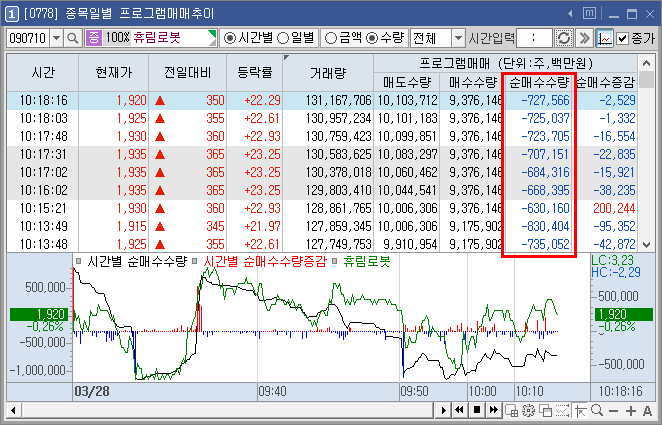Click the chart rewind double-arrow button
This screenshot has width=662, height=425.
pyautogui.click(x=460, y=410)
